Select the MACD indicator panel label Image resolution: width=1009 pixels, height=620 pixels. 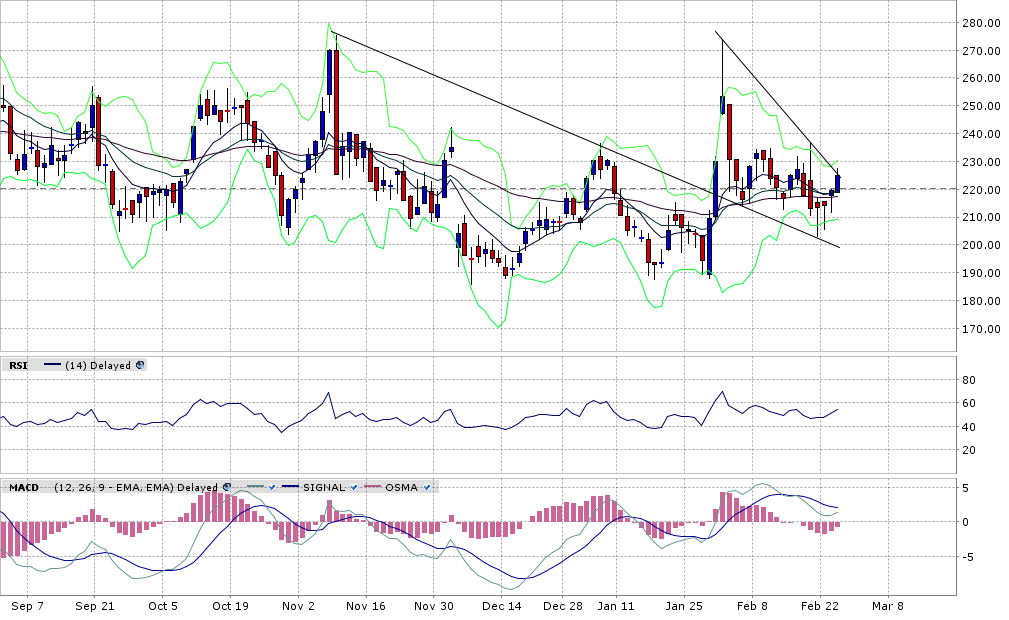pos(24,487)
